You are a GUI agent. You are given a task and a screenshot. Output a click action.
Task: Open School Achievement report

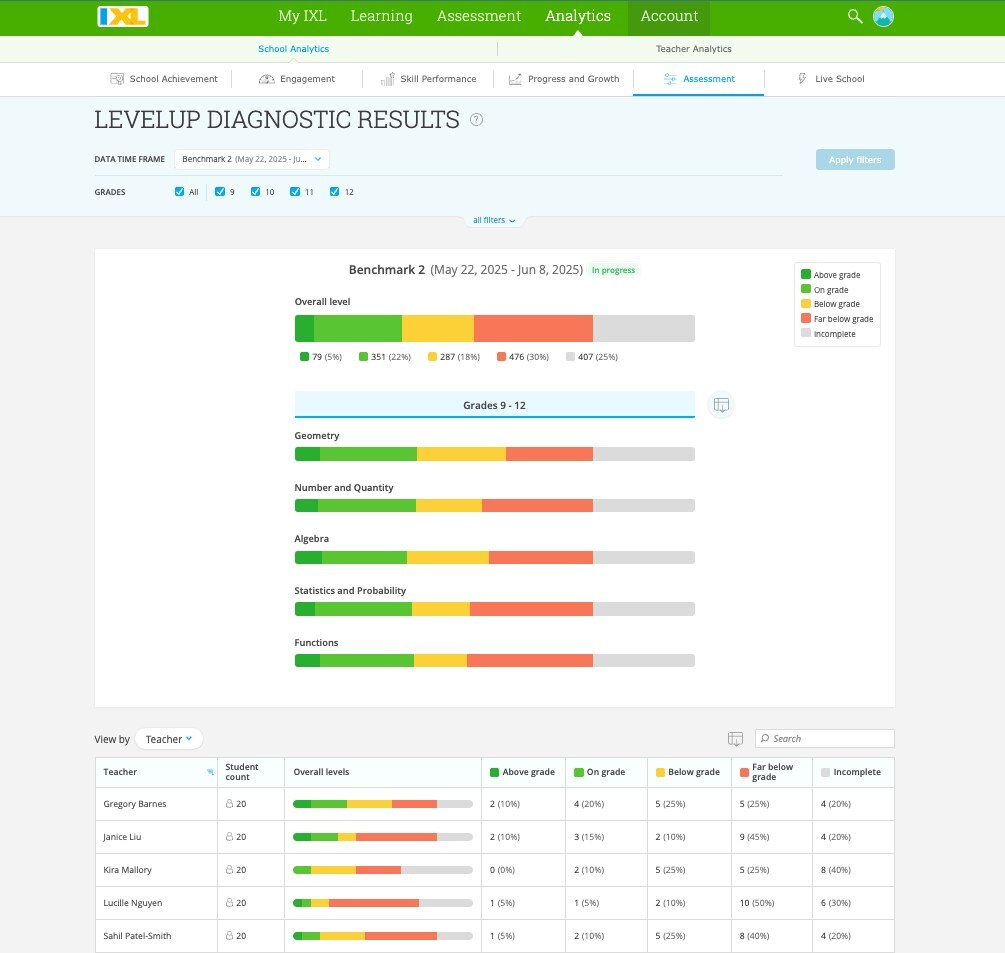[x=164, y=79]
